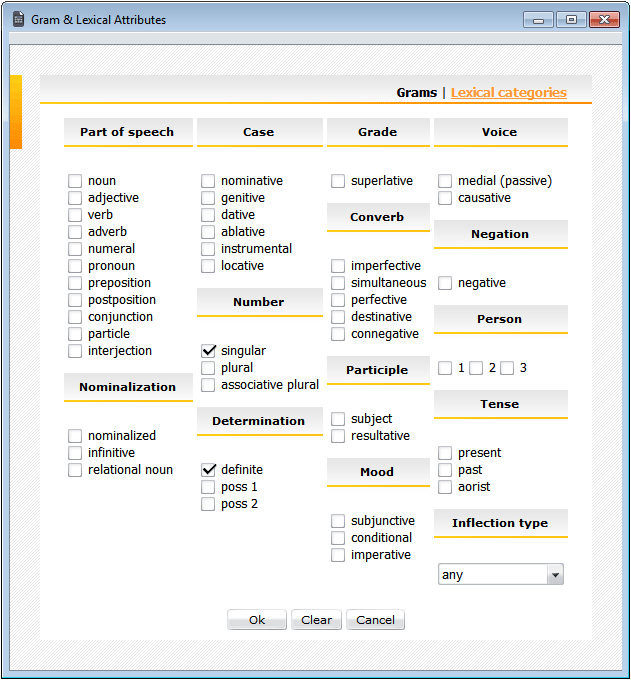Check the nominalized option
The height and width of the screenshot is (680, 631).
click(75, 436)
